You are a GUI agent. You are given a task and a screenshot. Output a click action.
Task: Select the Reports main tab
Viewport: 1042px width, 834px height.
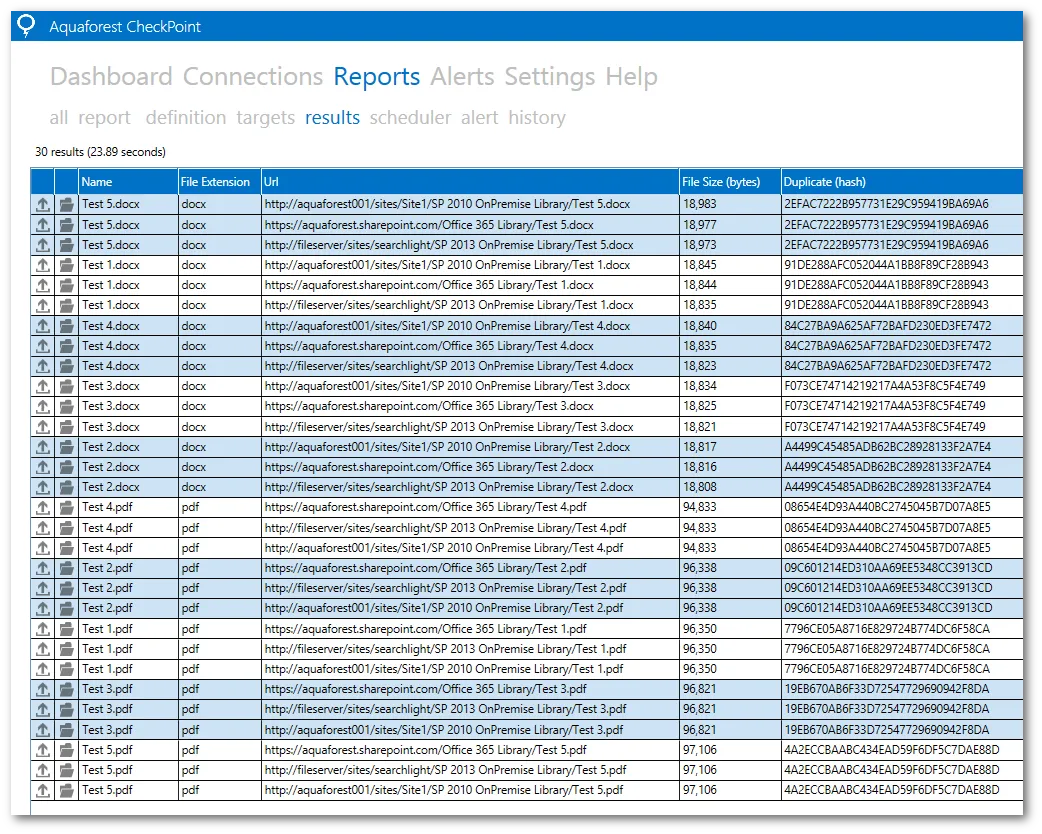tap(376, 76)
